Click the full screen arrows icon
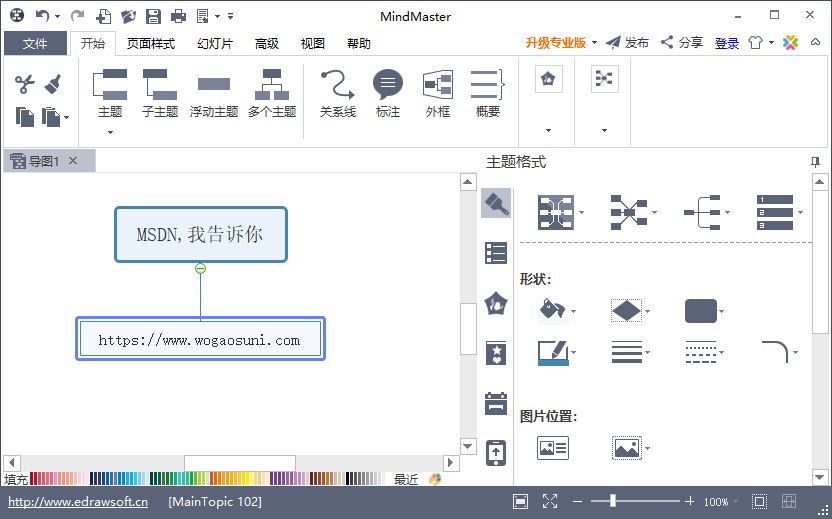This screenshot has width=832, height=519. coord(550,501)
